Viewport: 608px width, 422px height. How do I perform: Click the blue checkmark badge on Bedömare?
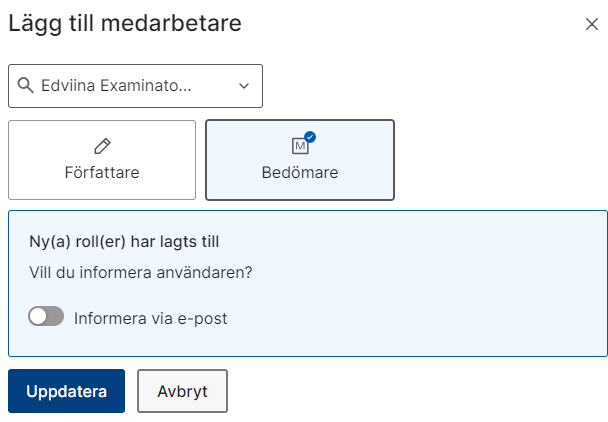click(310, 137)
